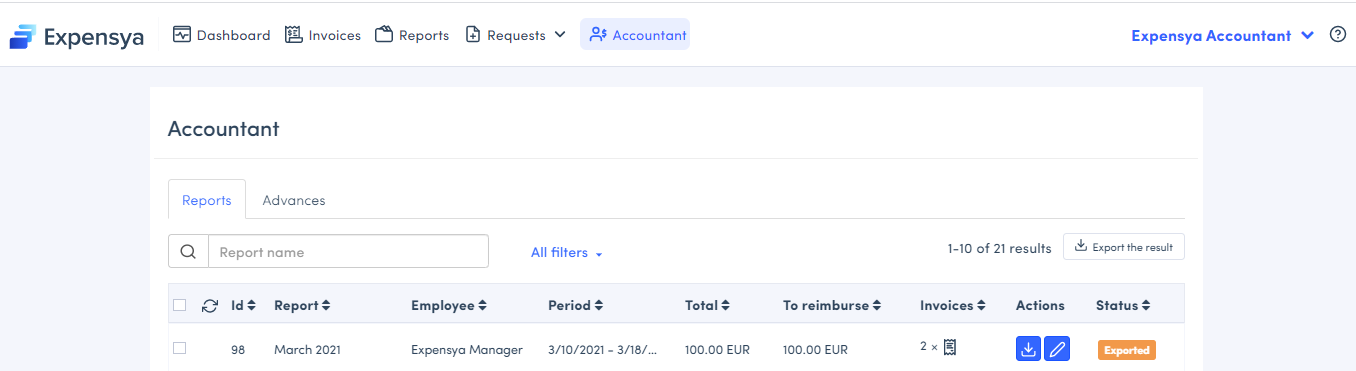The image size is (1356, 371).
Task: Toggle the select-all header checkbox
Action: (x=180, y=305)
